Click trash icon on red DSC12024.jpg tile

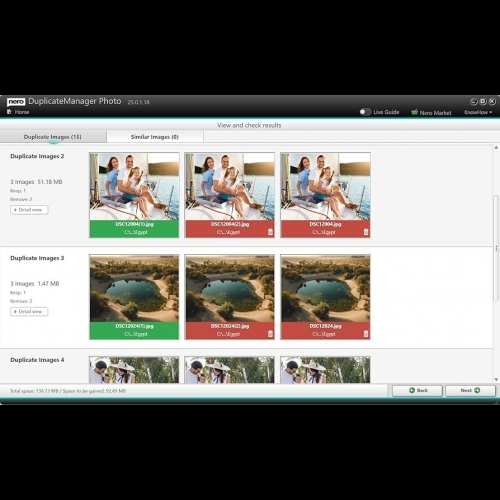click(x=366, y=334)
